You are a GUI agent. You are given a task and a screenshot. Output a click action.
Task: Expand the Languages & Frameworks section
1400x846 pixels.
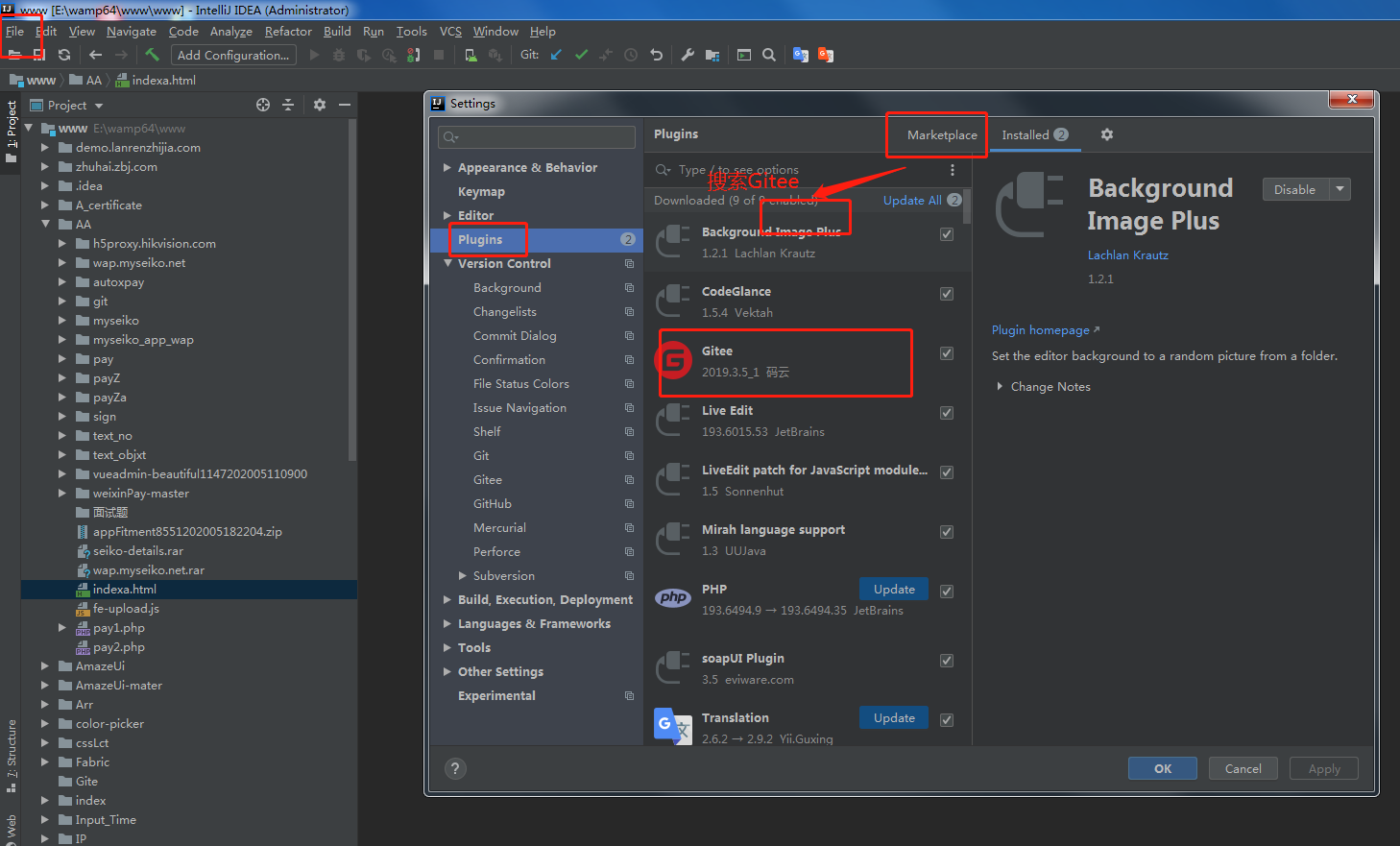[447, 623]
